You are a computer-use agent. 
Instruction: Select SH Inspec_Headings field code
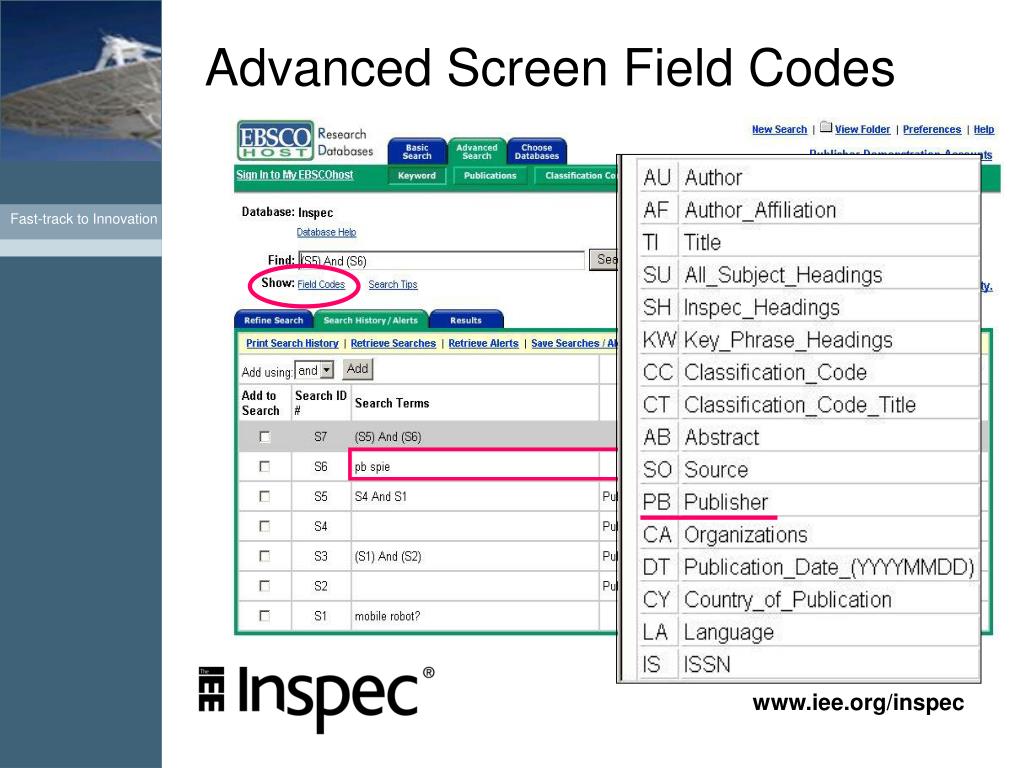coord(810,307)
